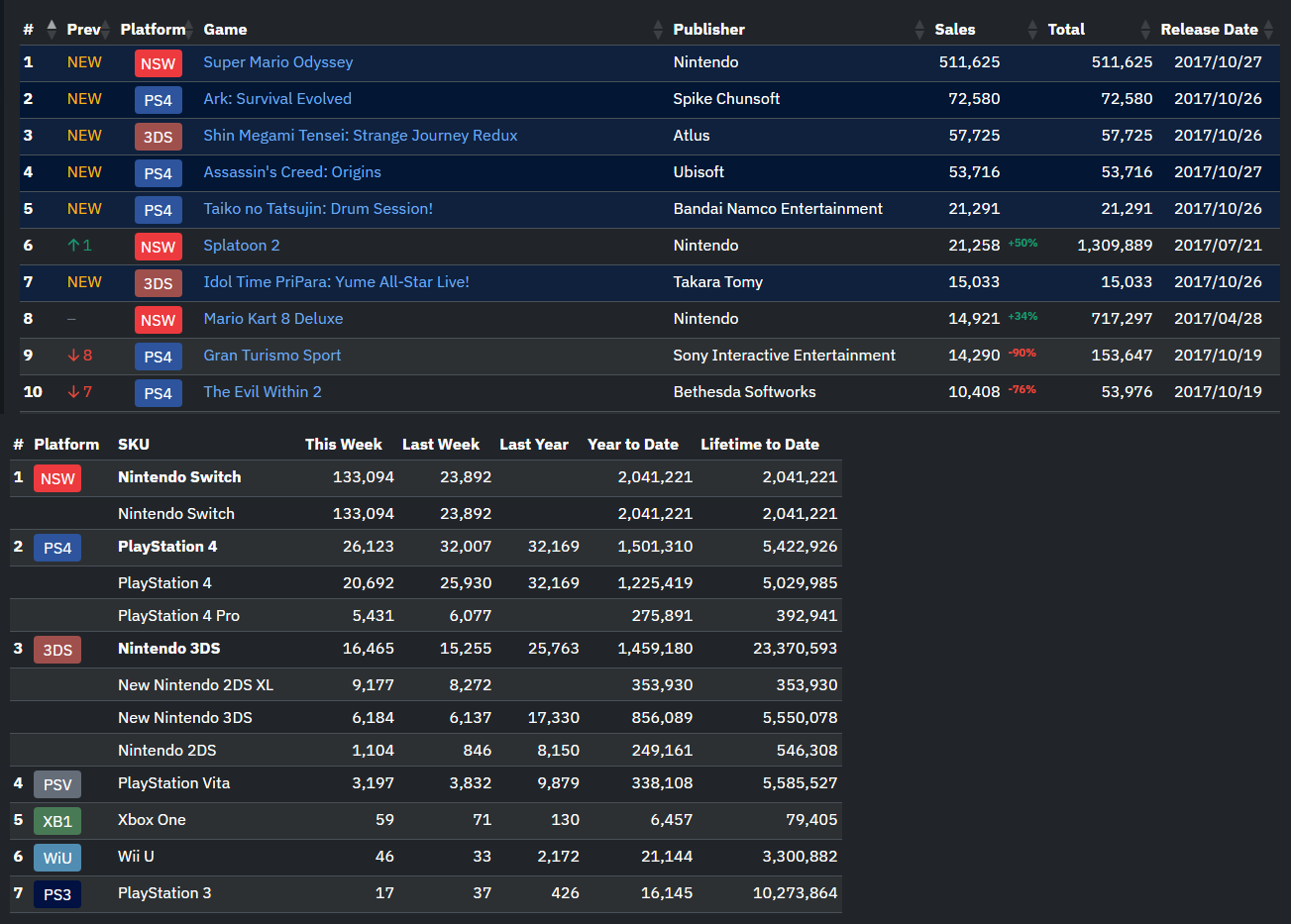Click PS3 badge beside PlayStation 3
The image size is (1291, 924).
click(57, 895)
